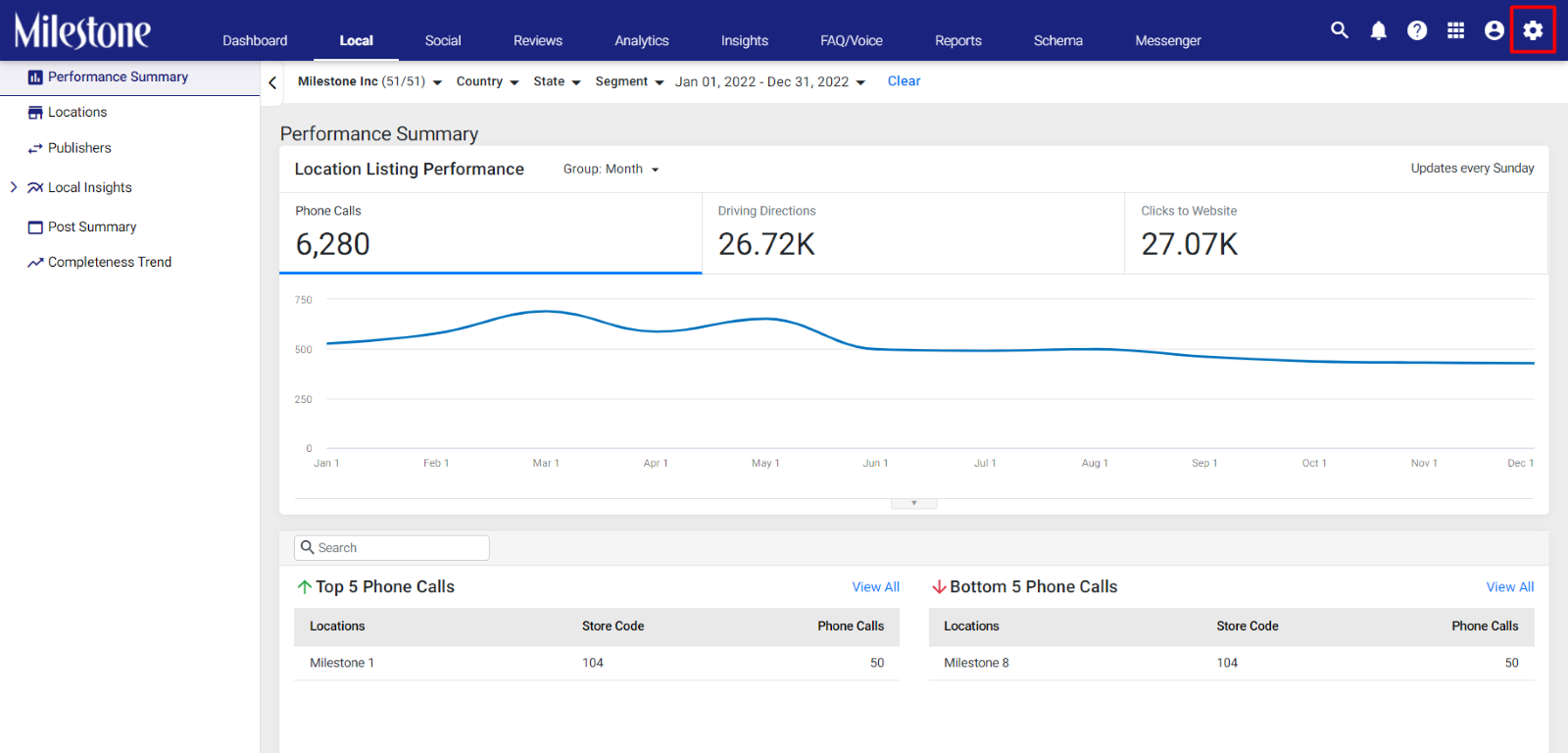This screenshot has height=753, width=1568.
Task: Select the Driving Directions metric card
Action: click(913, 233)
